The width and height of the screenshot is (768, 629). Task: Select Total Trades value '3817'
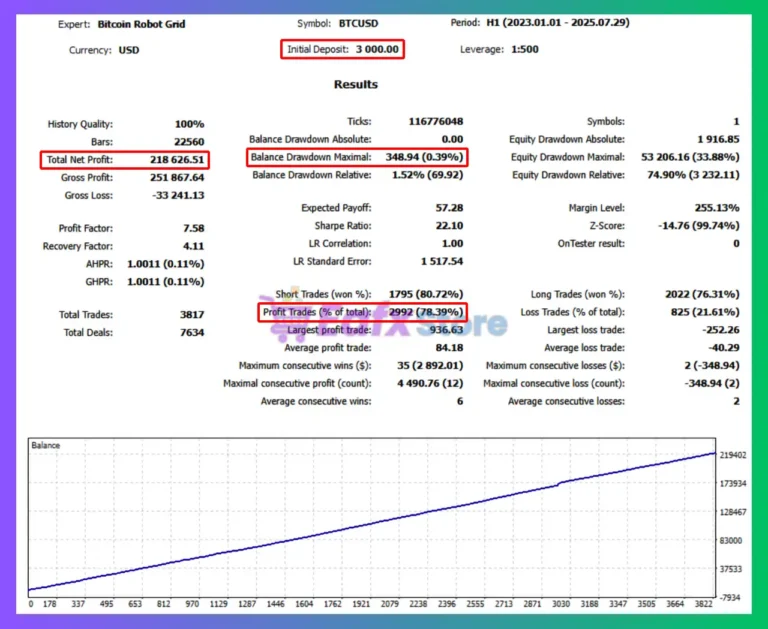pos(192,314)
